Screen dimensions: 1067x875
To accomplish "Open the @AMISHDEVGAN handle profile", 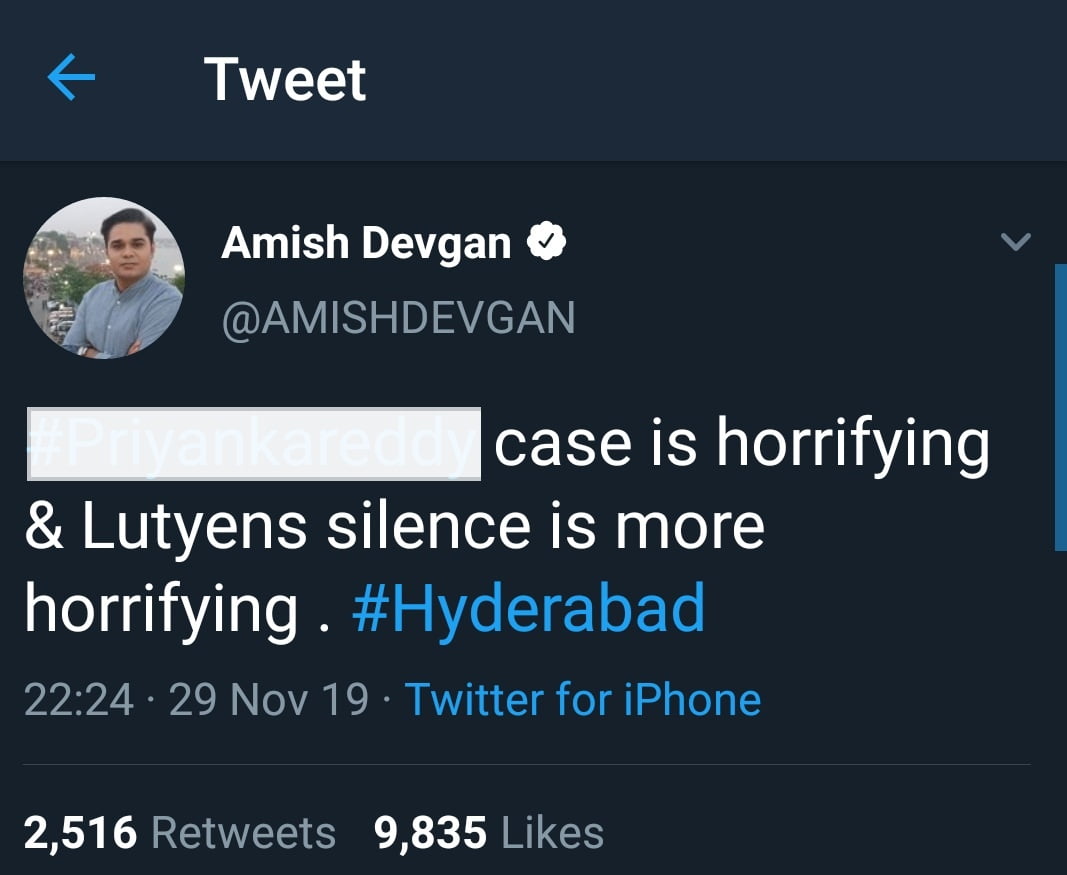I will click(398, 318).
